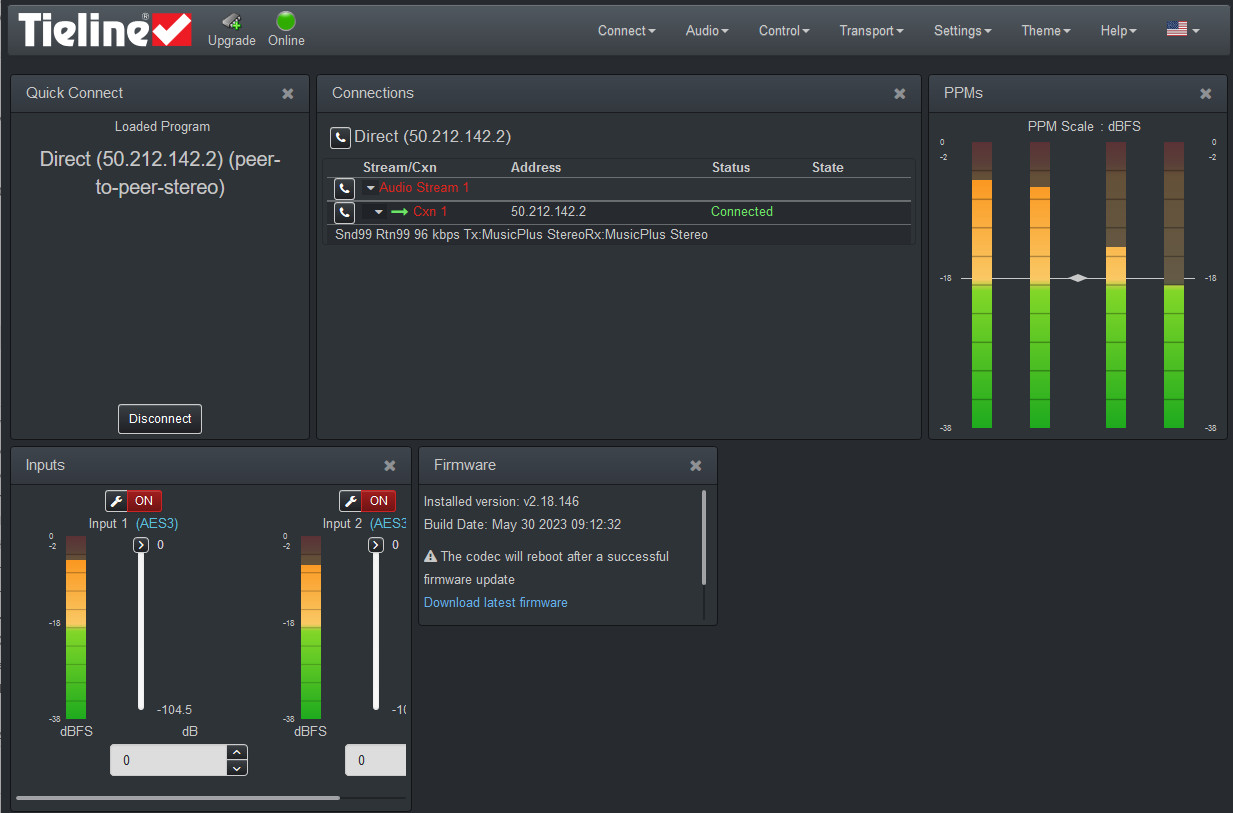Click the PPM Scale : dBFS label
This screenshot has width=1233, height=813.
pyautogui.click(x=1084, y=126)
